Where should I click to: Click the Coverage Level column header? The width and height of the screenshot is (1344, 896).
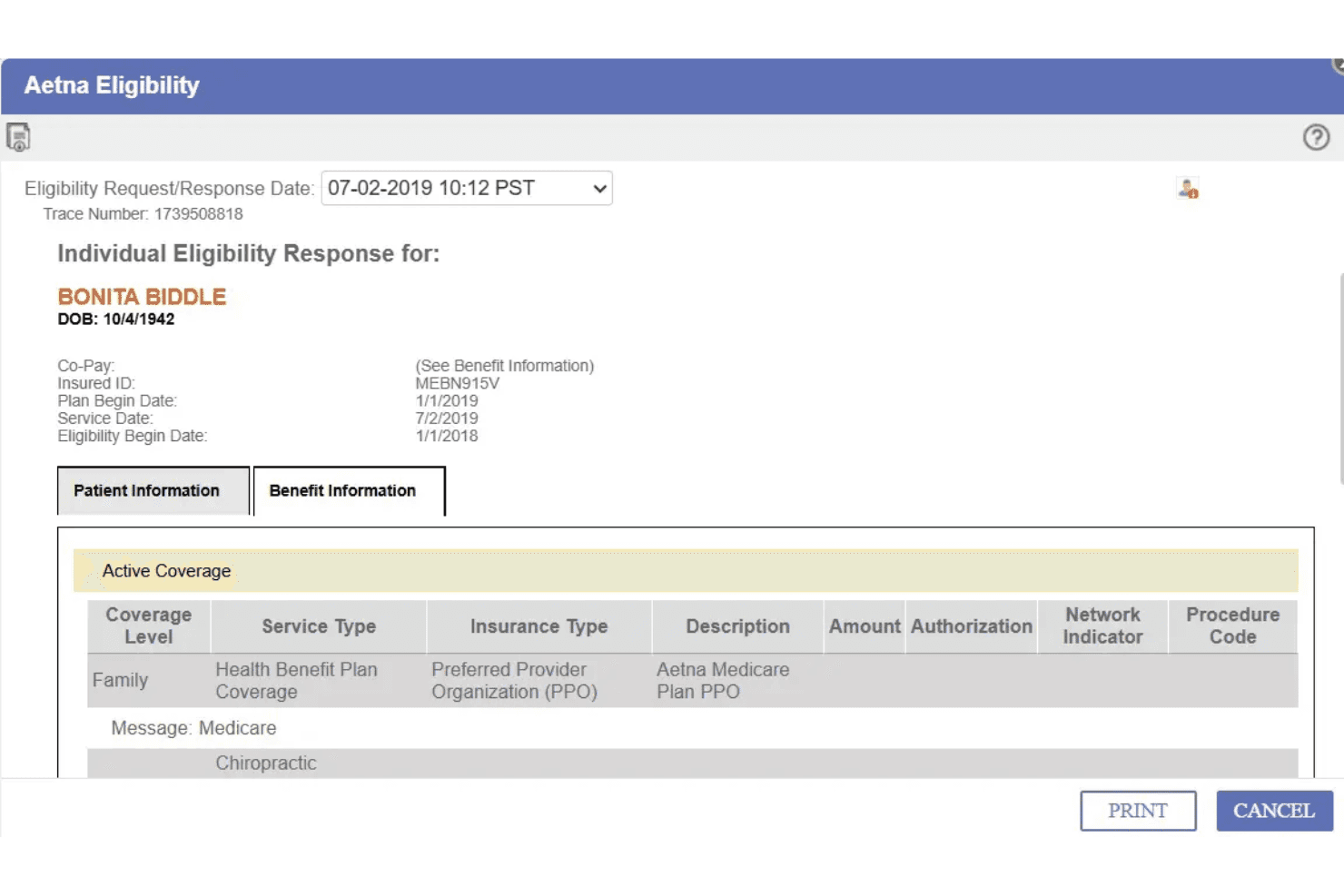(149, 625)
